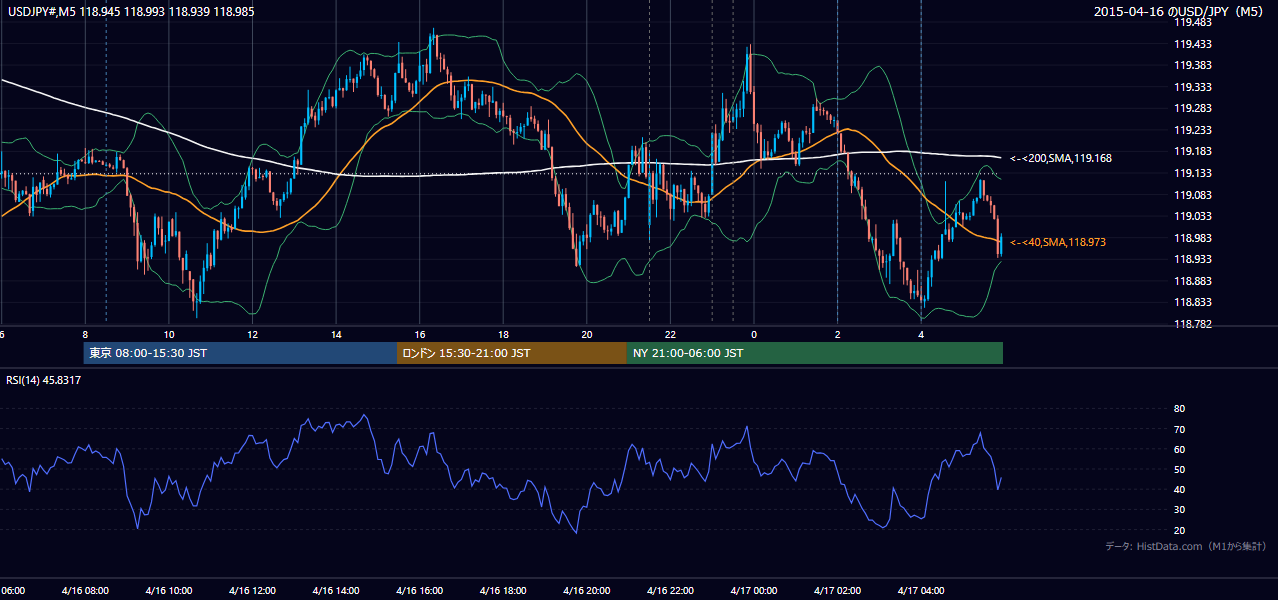Click hour label 14 under price chart

[x=336, y=334]
